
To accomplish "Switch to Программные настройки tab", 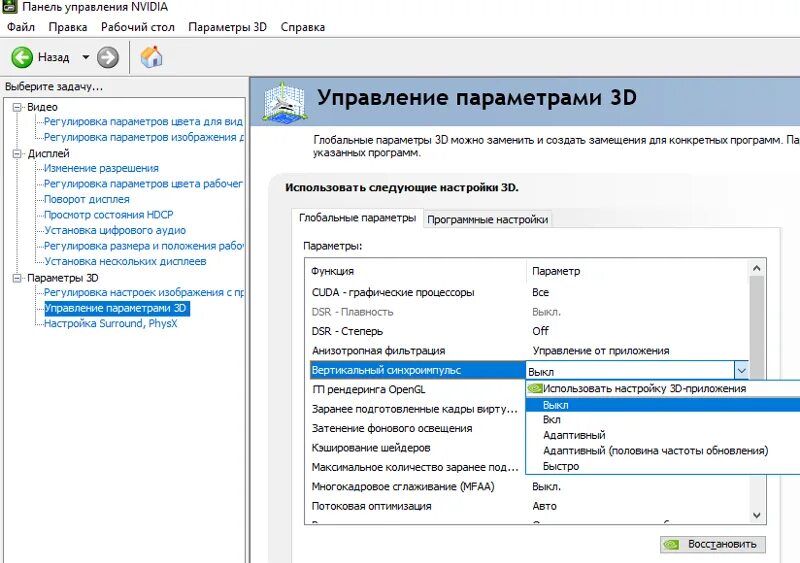I will (x=487, y=219).
